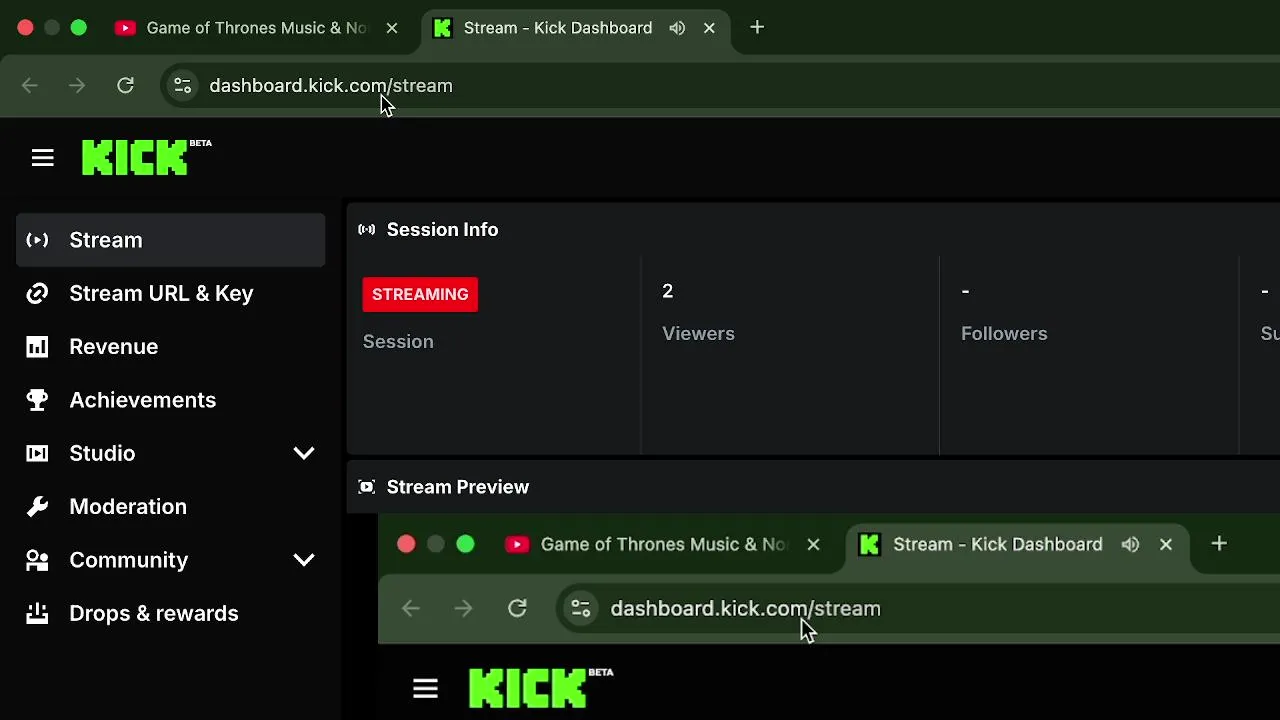Open the Stream page in the sidebar
The height and width of the screenshot is (720, 1280).
coord(170,240)
